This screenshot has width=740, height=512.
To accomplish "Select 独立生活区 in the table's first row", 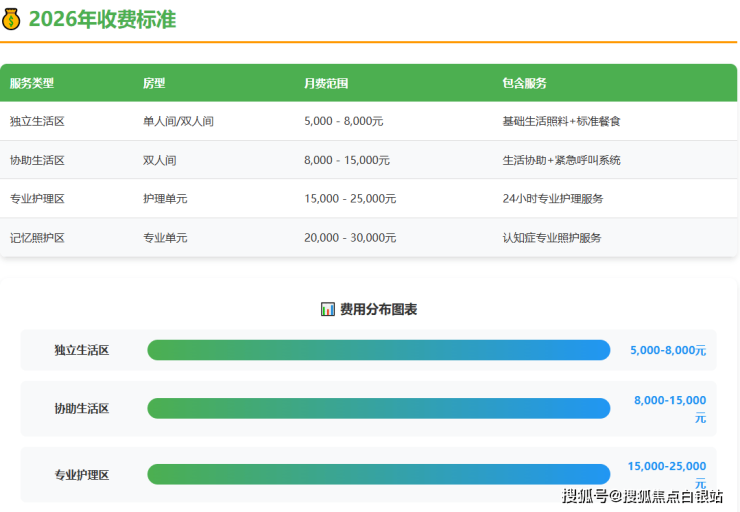I will pyautogui.click(x=37, y=121).
